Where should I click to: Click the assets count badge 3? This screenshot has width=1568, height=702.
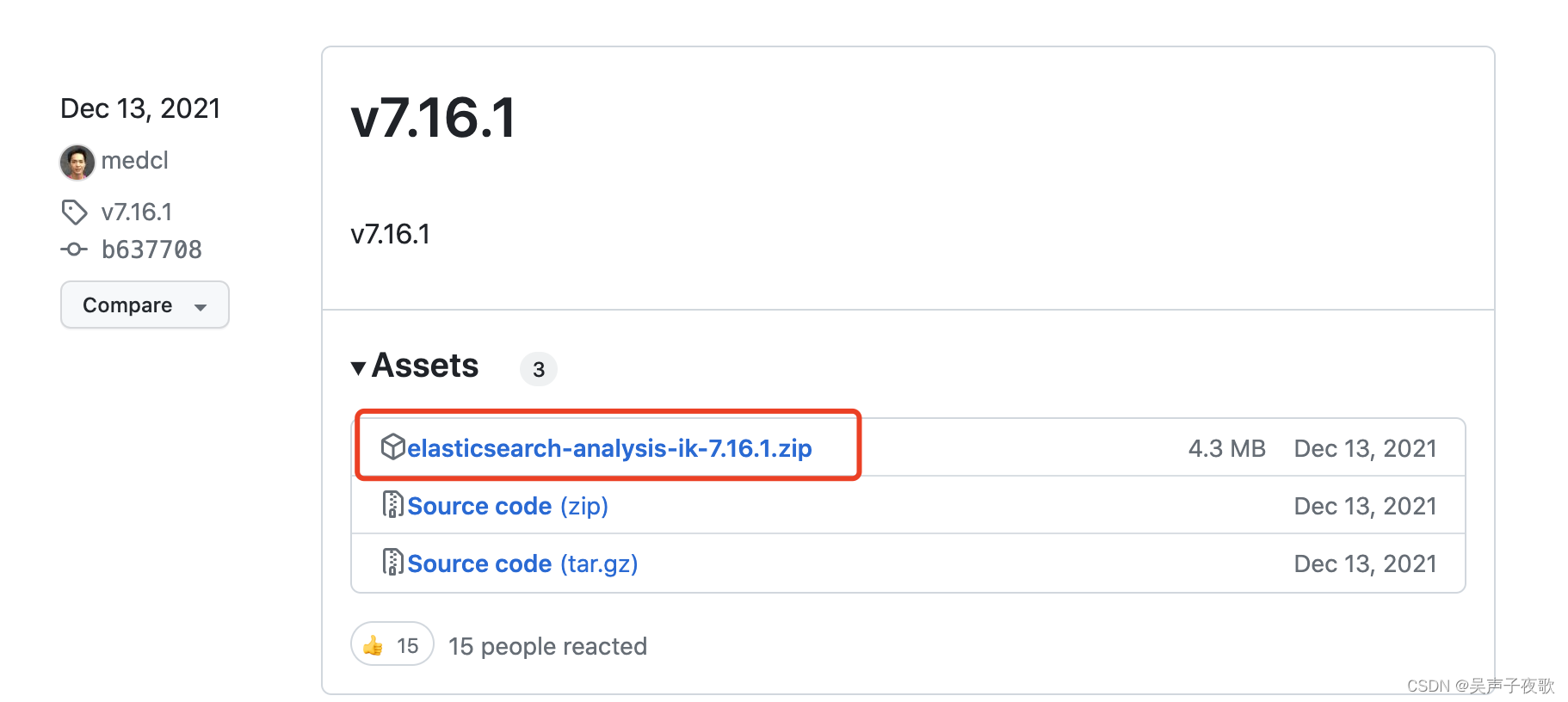[539, 369]
